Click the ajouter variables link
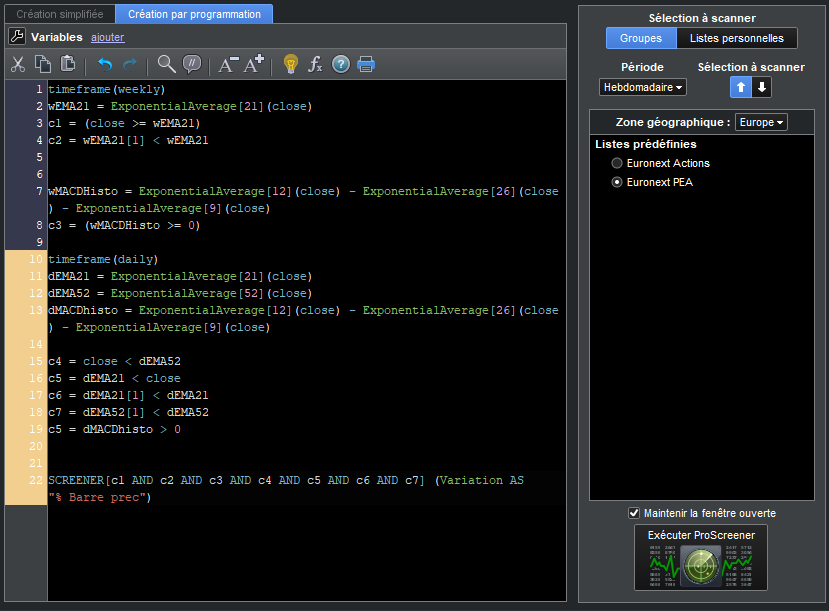Image resolution: width=829 pixels, height=611 pixels. 107,37
